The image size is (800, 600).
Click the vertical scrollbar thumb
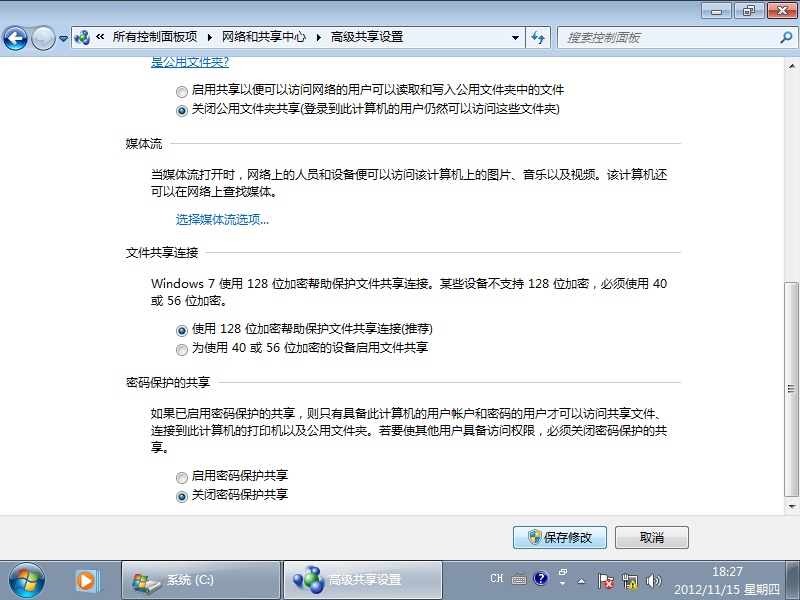click(x=791, y=389)
